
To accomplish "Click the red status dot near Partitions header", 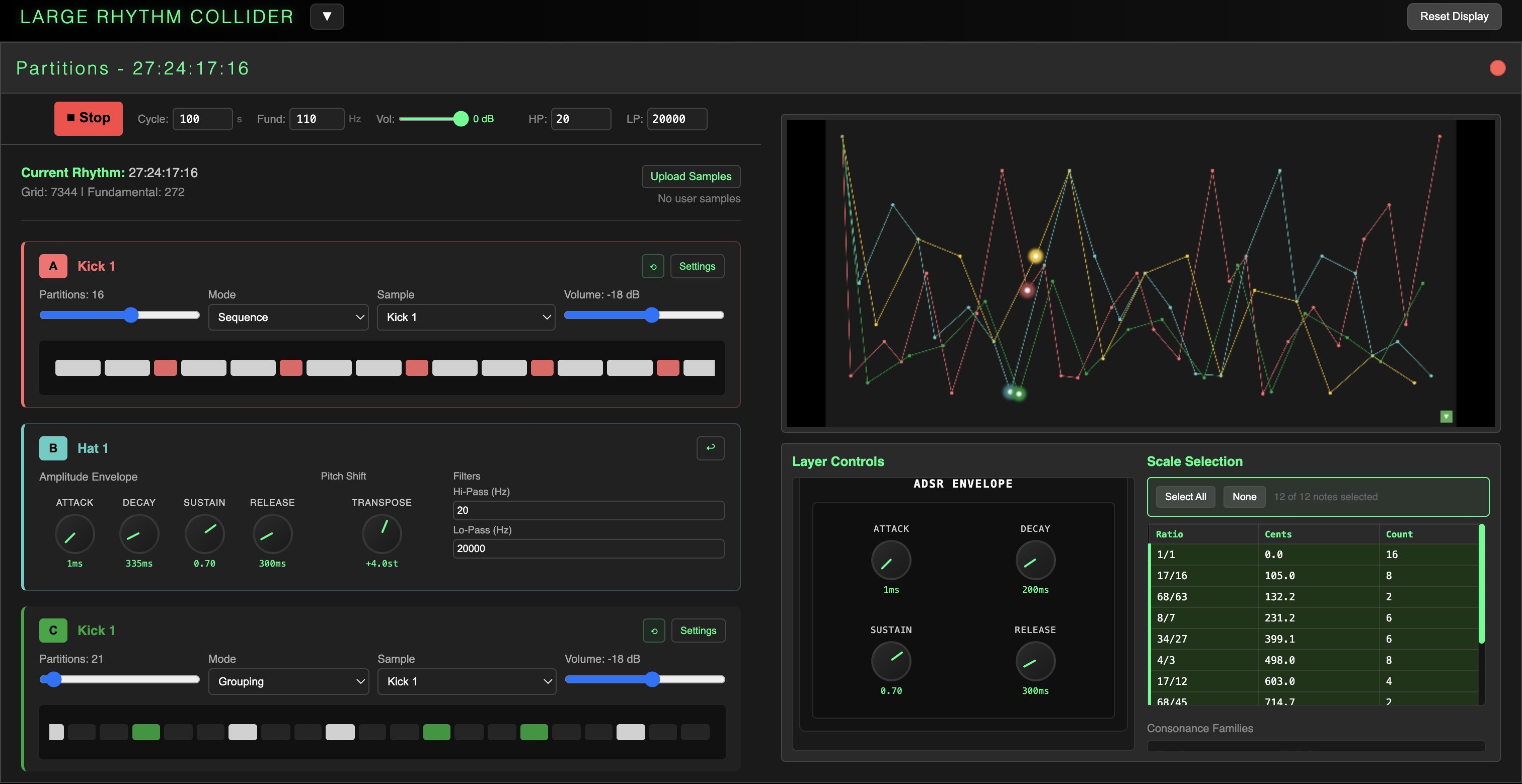I will [x=1498, y=67].
